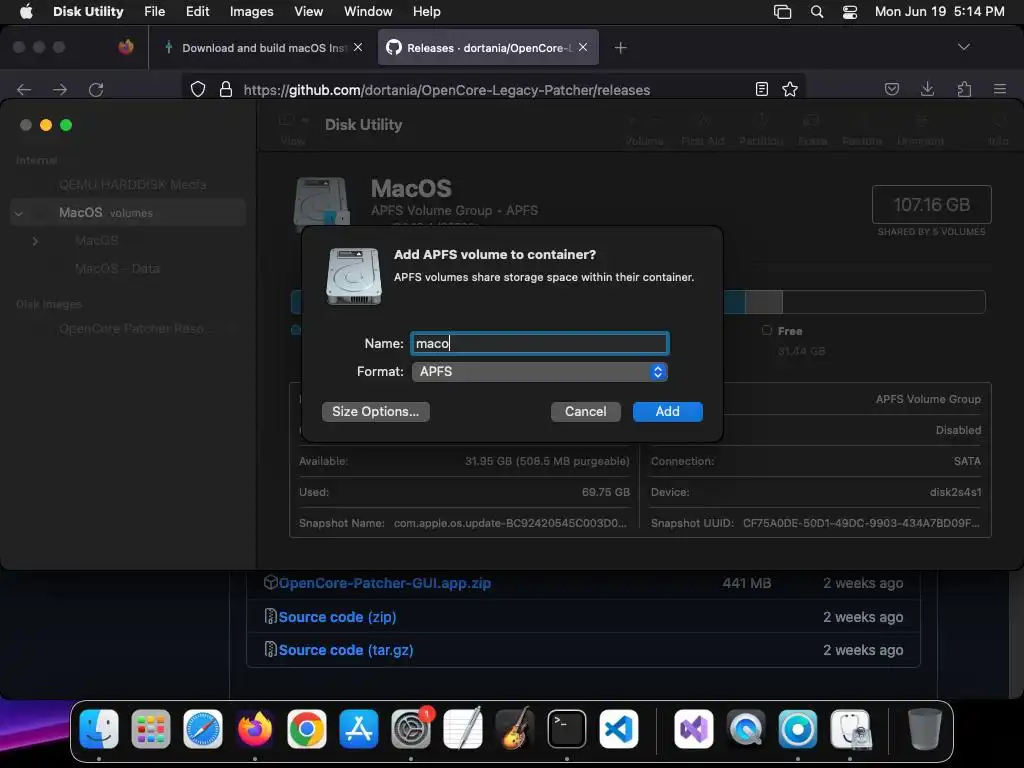
Task: Open Control Center in menu bar
Action: pyautogui.click(x=850, y=12)
